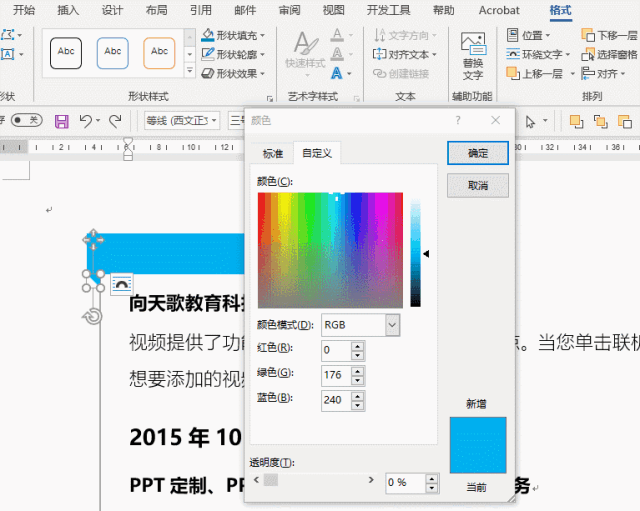640x511 pixels.
Task: Decrease transparency percent with down spinner
Action: [432, 488]
